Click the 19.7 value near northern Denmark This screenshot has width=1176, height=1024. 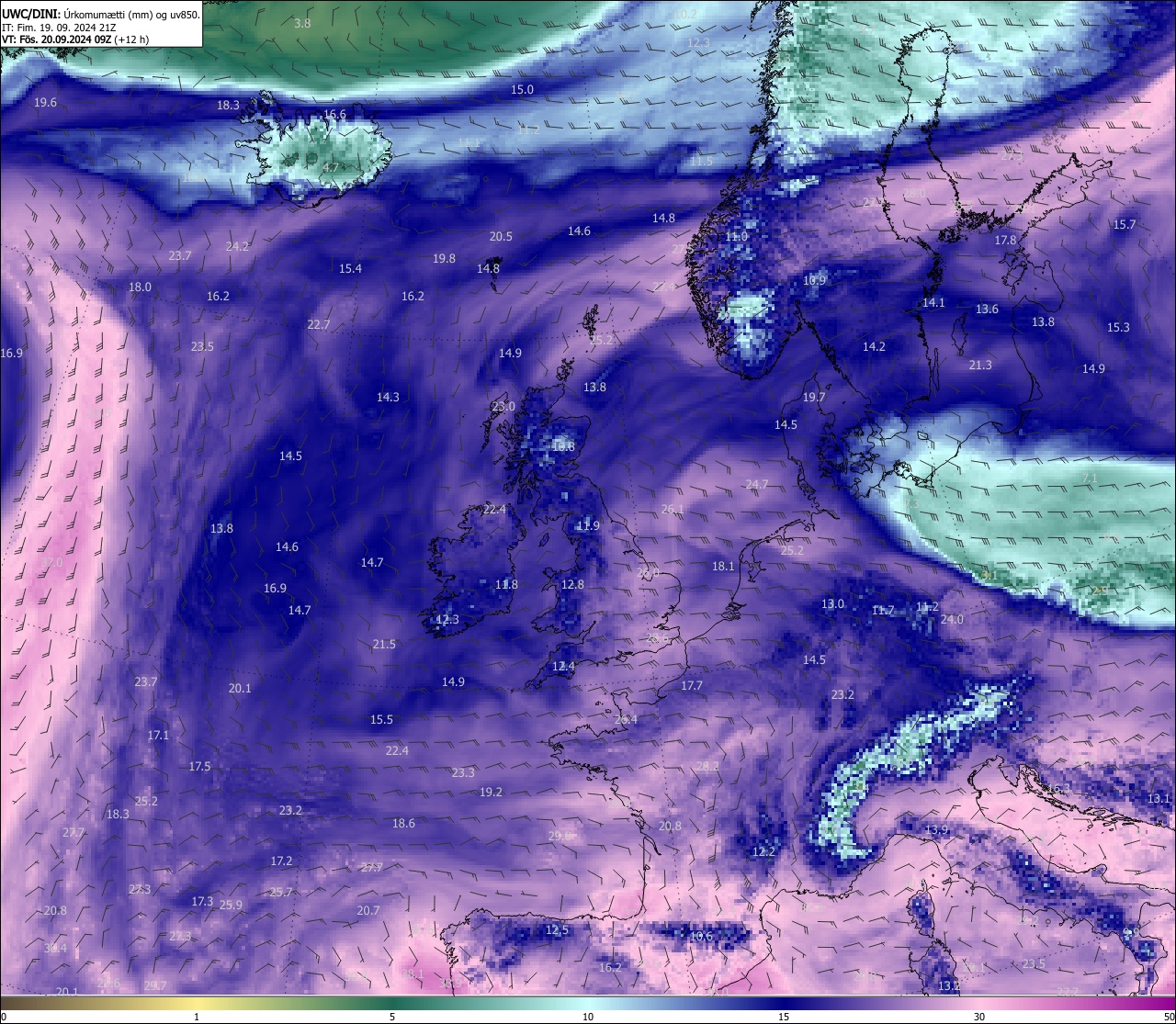814,397
